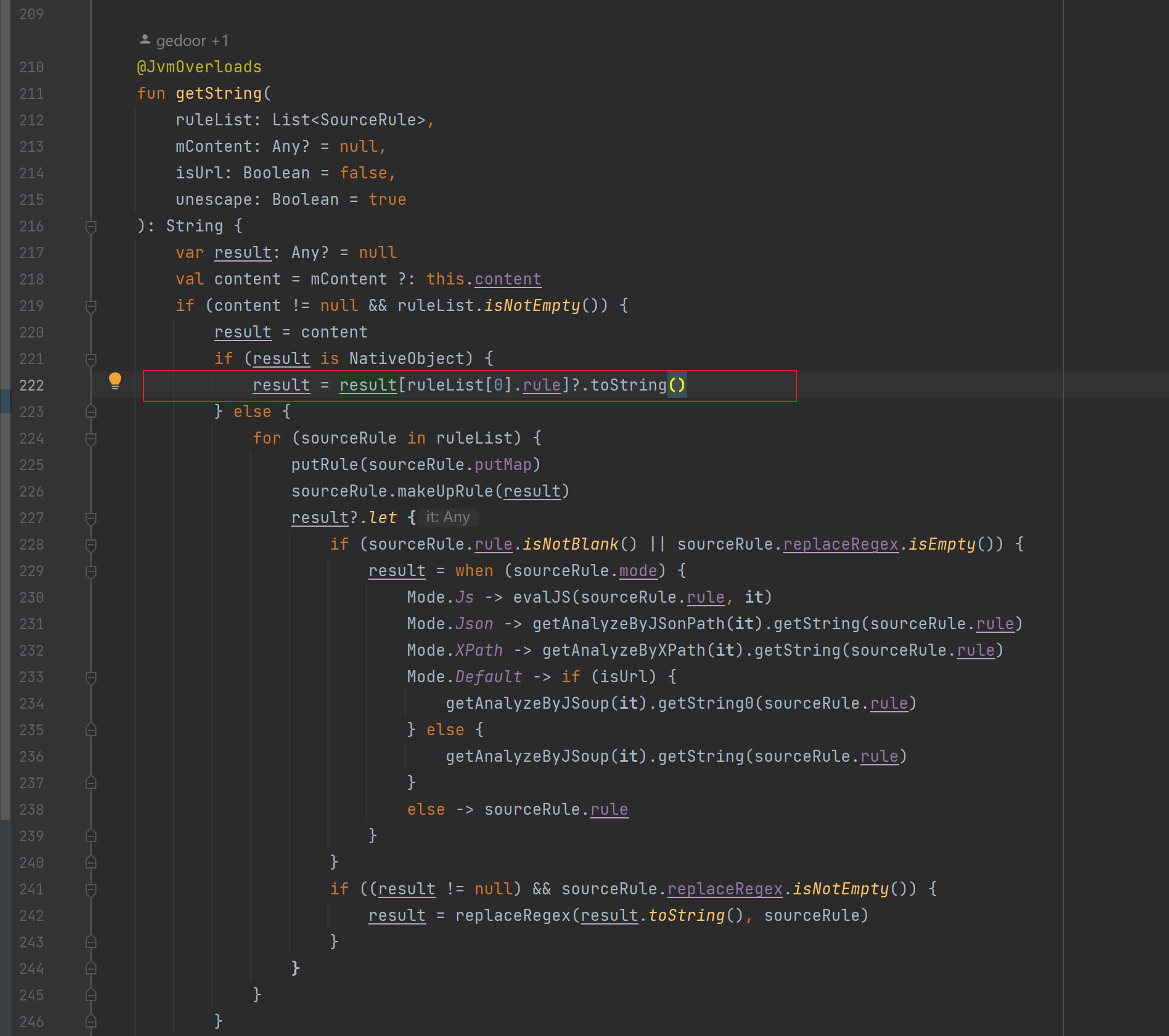Collapse the if block at line 219

[x=91, y=306]
